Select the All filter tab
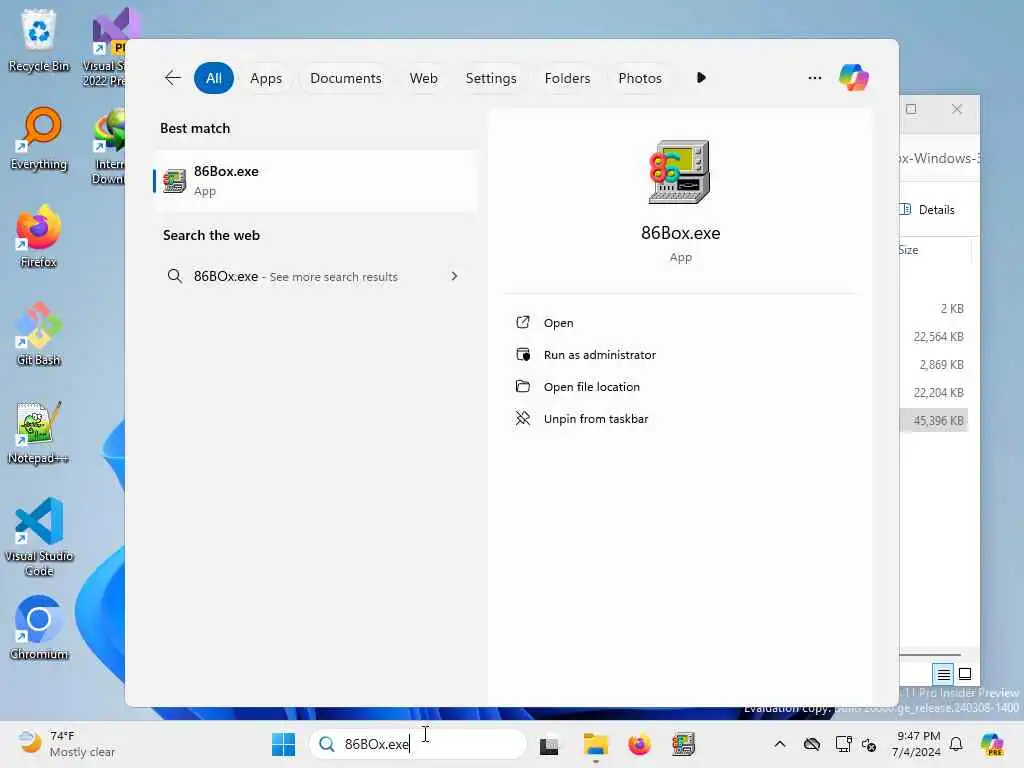1024x768 pixels. (x=214, y=78)
